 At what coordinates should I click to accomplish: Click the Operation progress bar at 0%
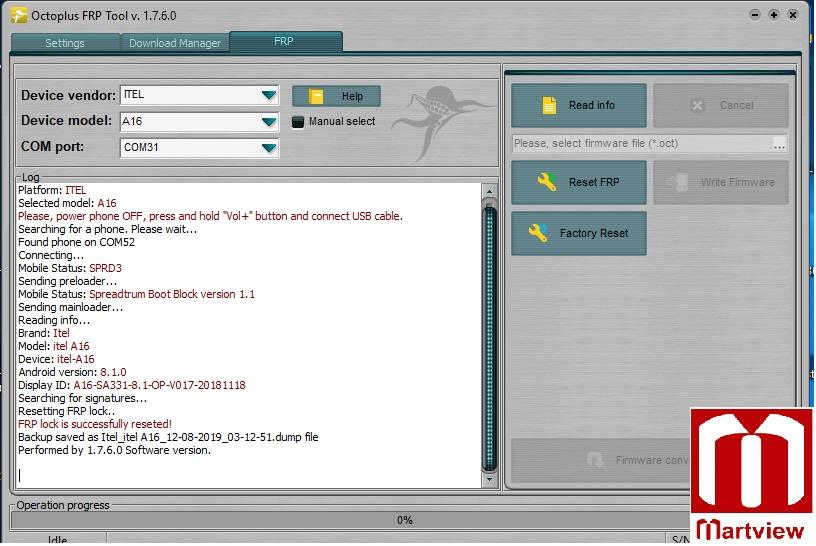click(x=404, y=520)
